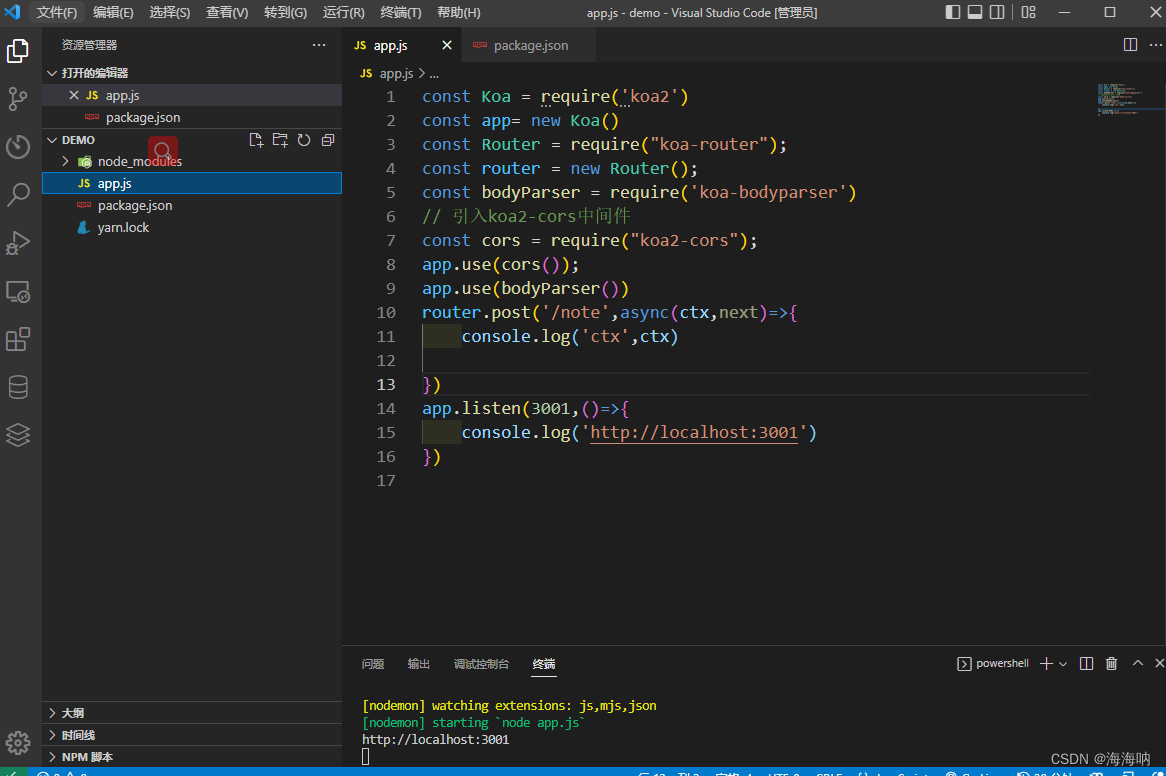Select the Terminal panel tab
The height and width of the screenshot is (776, 1166).
pos(544,664)
